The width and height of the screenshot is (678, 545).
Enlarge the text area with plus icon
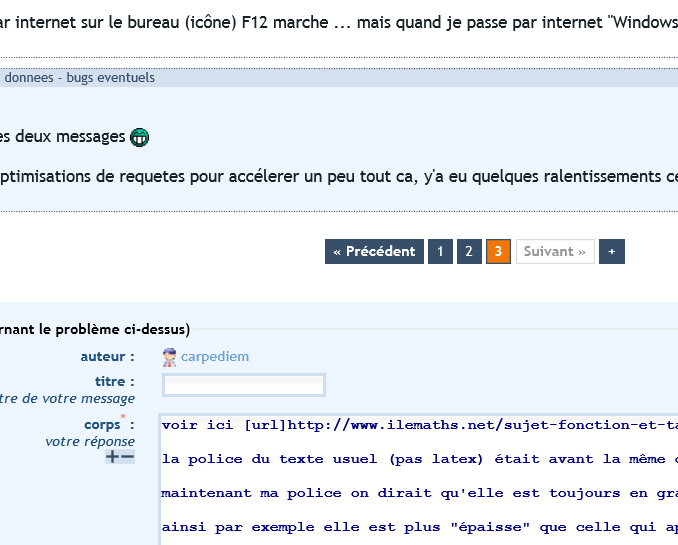112,457
